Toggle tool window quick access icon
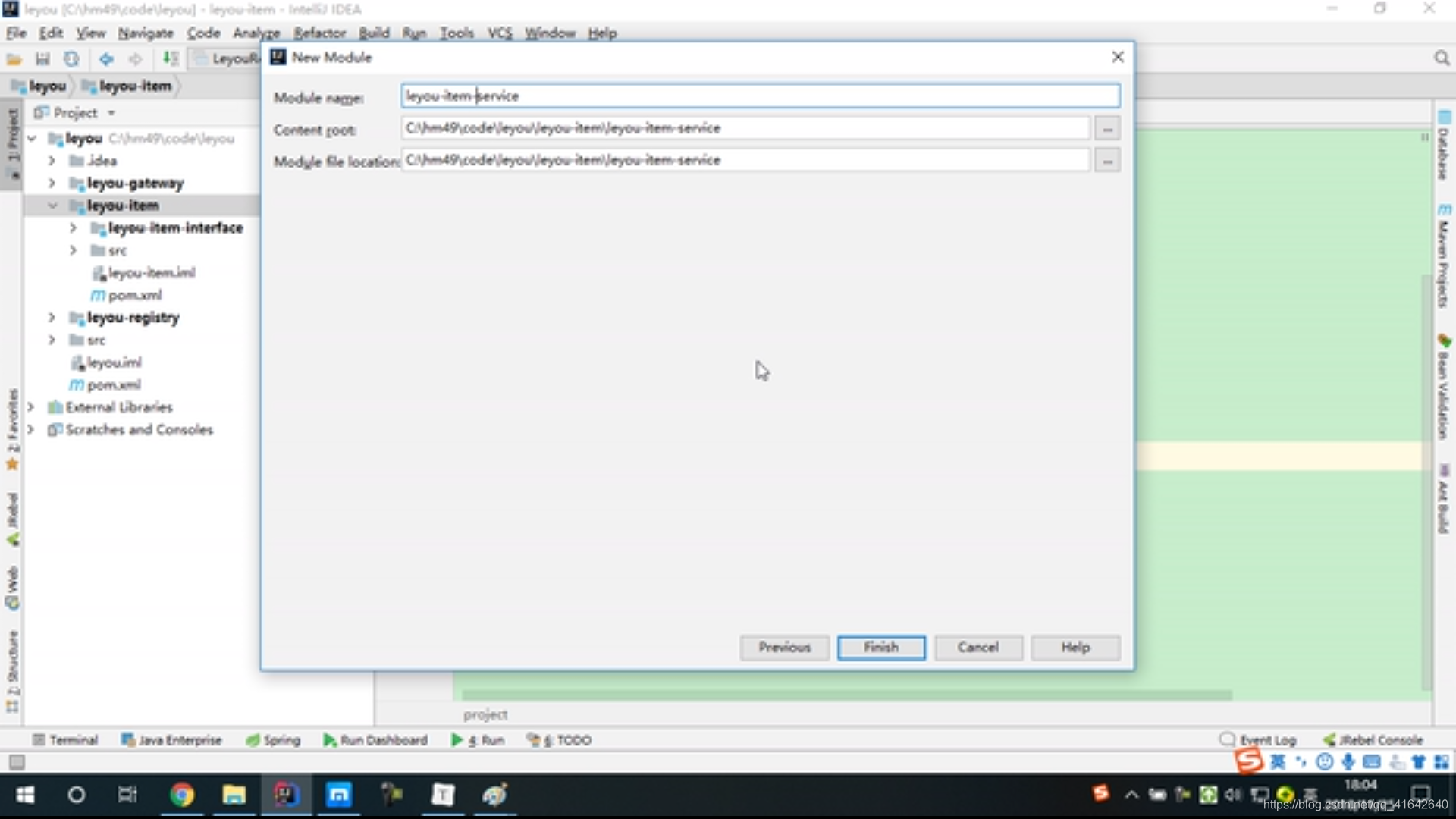The image size is (1456, 819). [x=17, y=761]
